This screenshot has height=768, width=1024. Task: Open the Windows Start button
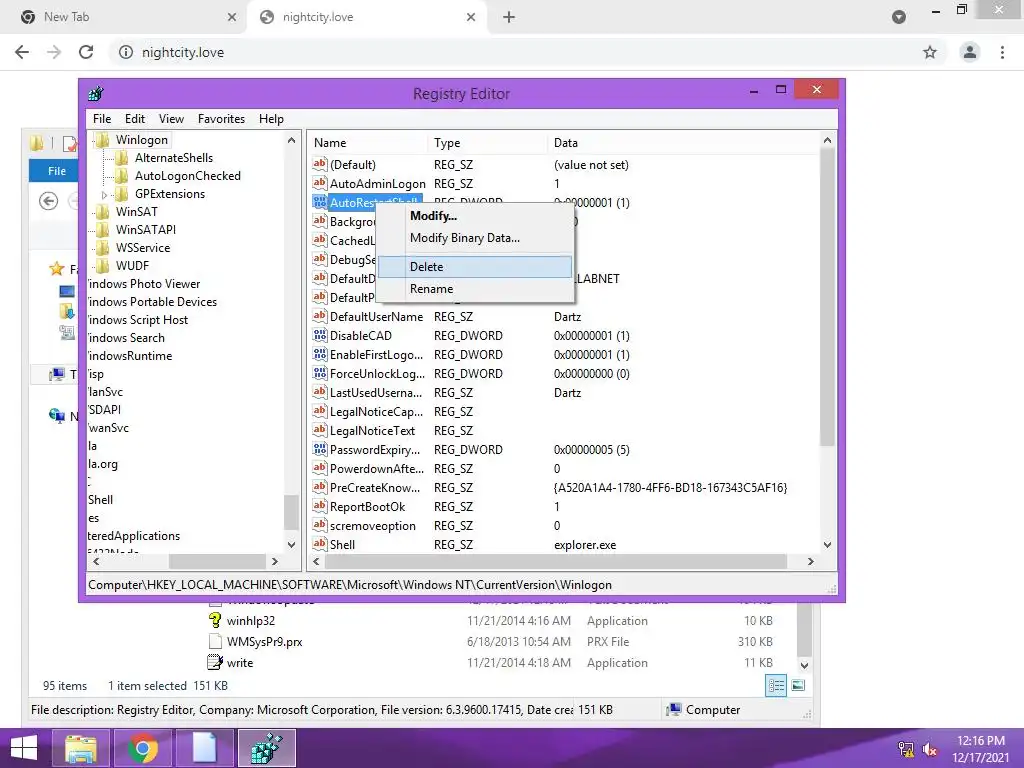click(24, 748)
